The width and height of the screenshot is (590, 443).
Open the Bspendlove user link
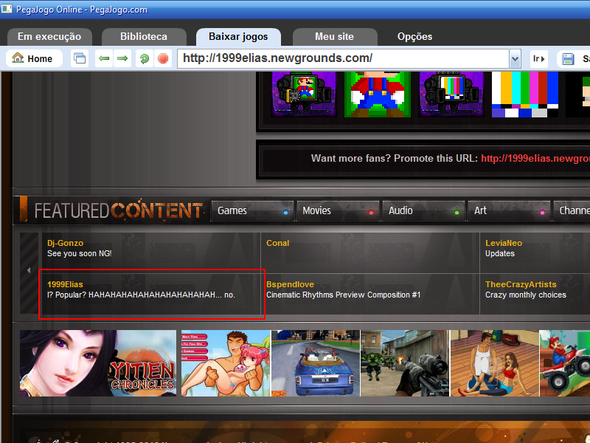pos(290,285)
